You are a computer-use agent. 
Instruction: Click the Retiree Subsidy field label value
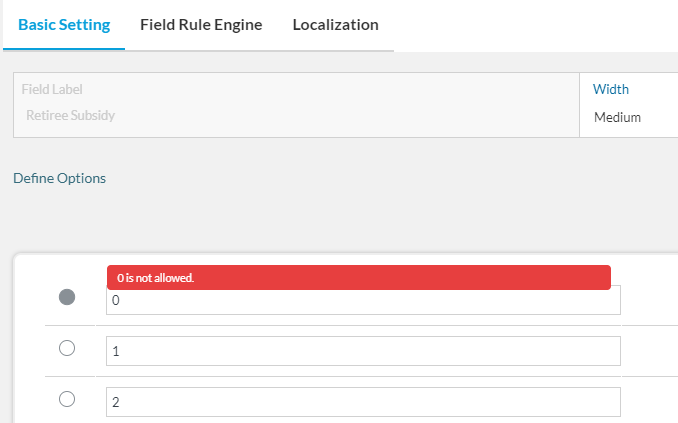click(70, 115)
